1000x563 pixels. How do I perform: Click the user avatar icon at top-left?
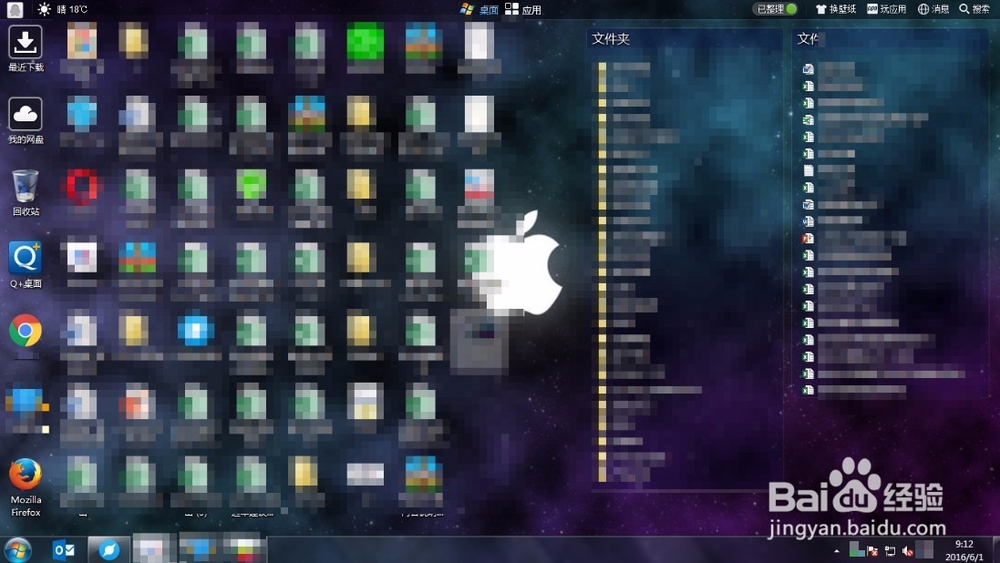point(15,9)
